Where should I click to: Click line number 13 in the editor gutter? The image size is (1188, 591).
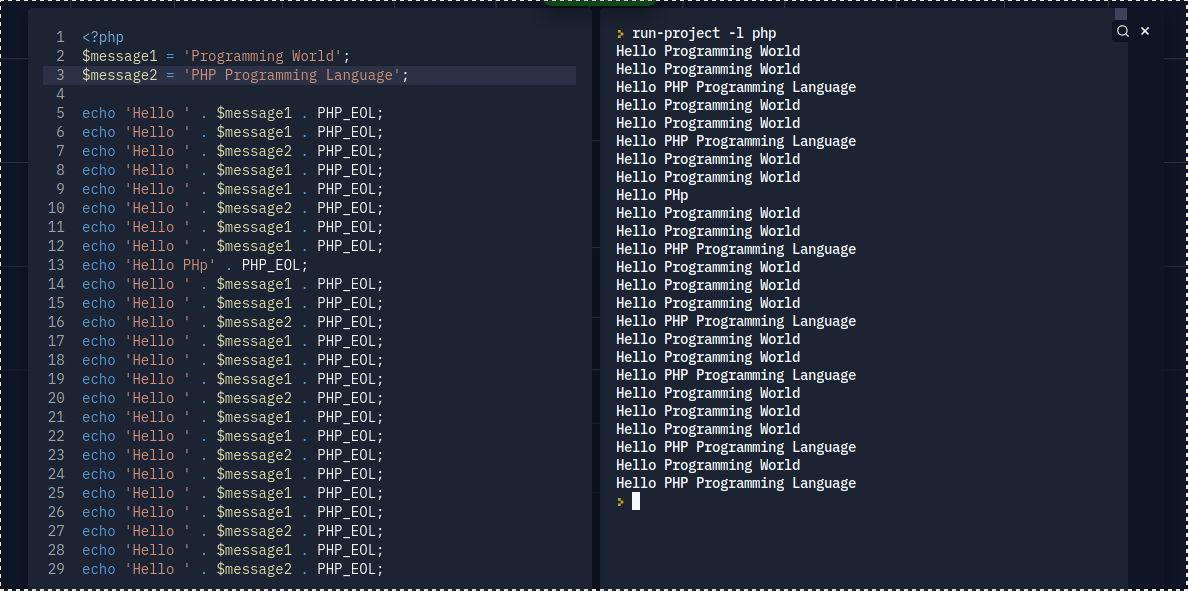pyautogui.click(x=56, y=265)
